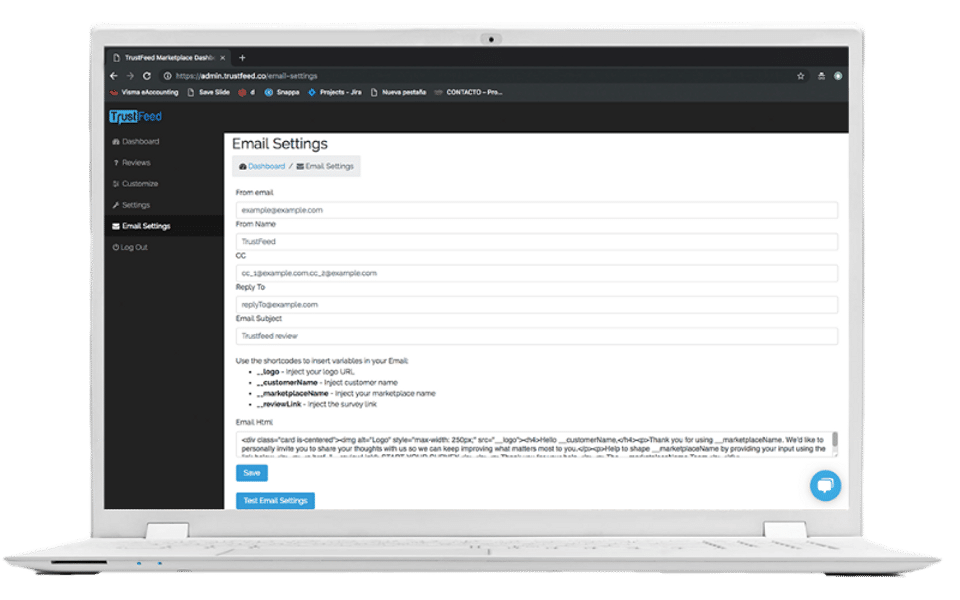This screenshot has width=960, height=600.
Task: Click the browser forward arrow
Action: [x=130, y=76]
